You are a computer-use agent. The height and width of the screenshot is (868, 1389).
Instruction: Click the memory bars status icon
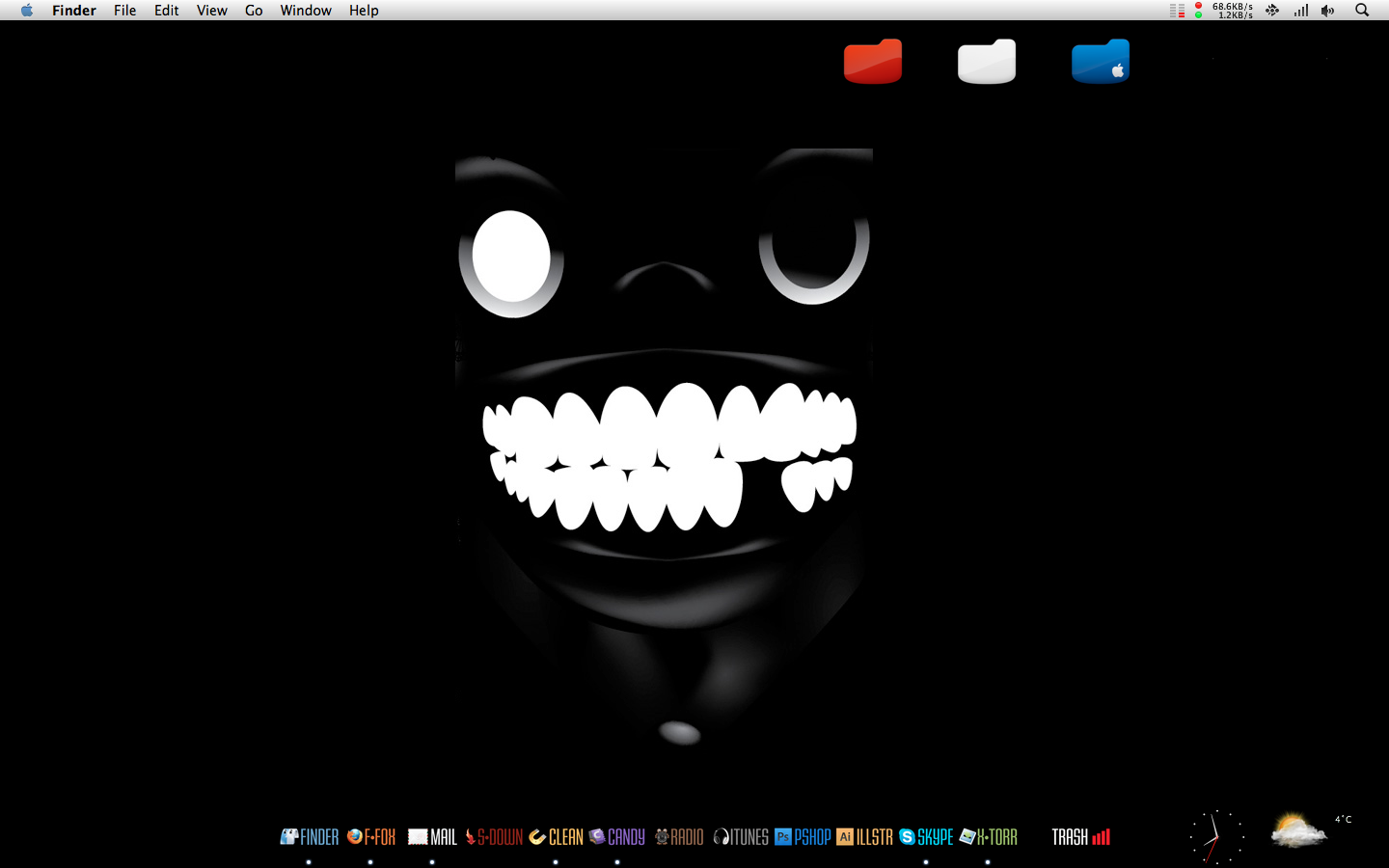(x=1178, y=11)
